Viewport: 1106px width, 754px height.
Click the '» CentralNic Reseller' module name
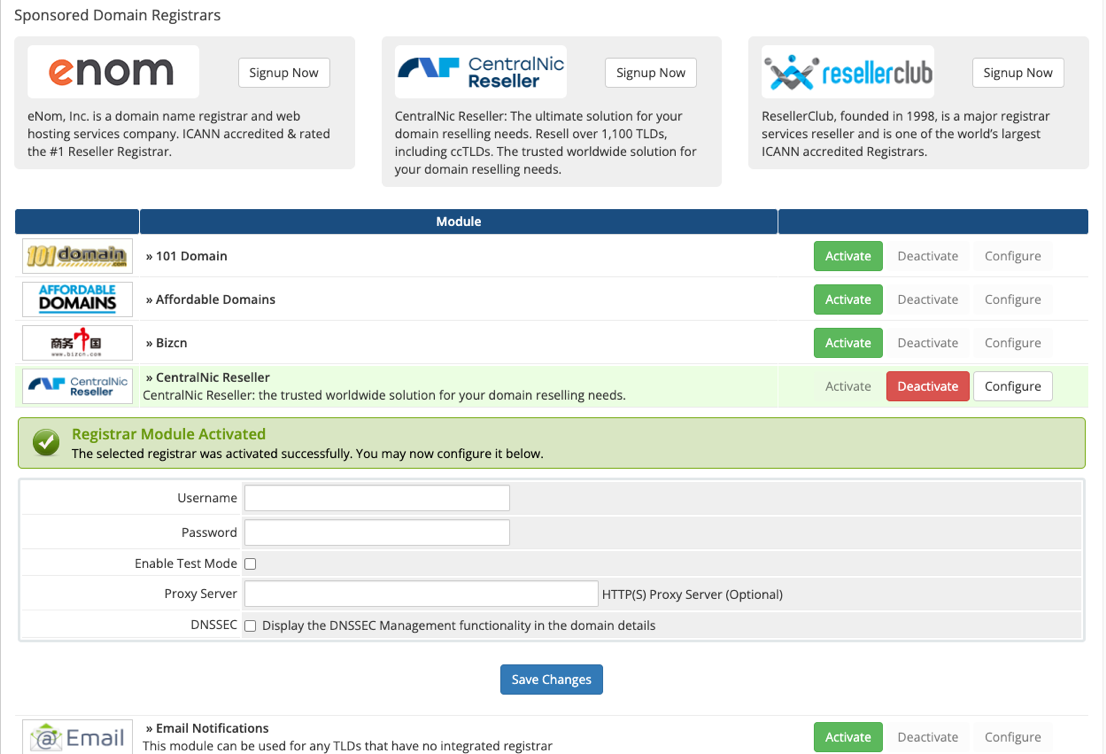(x=207, y=377)
